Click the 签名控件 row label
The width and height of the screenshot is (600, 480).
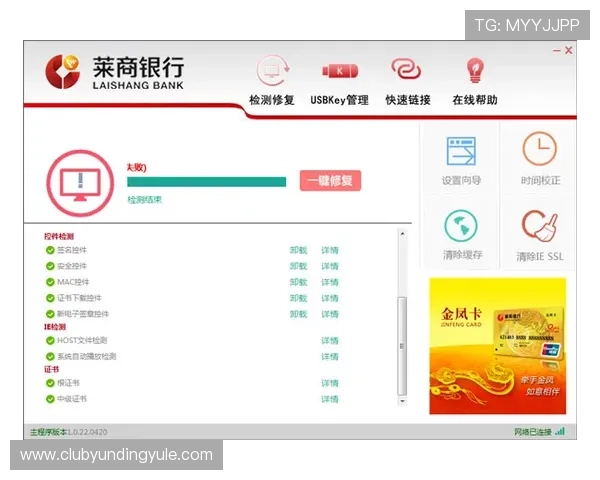72,250
